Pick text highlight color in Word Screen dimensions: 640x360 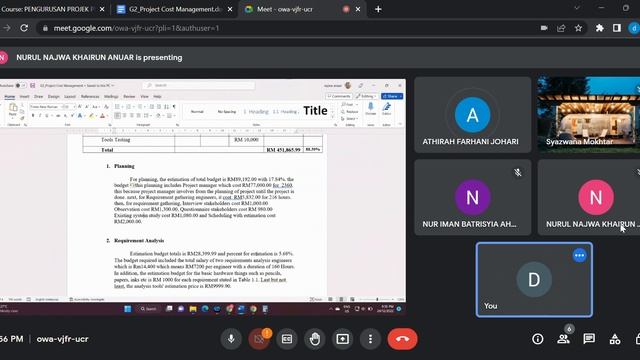click(x=91, y=116)
